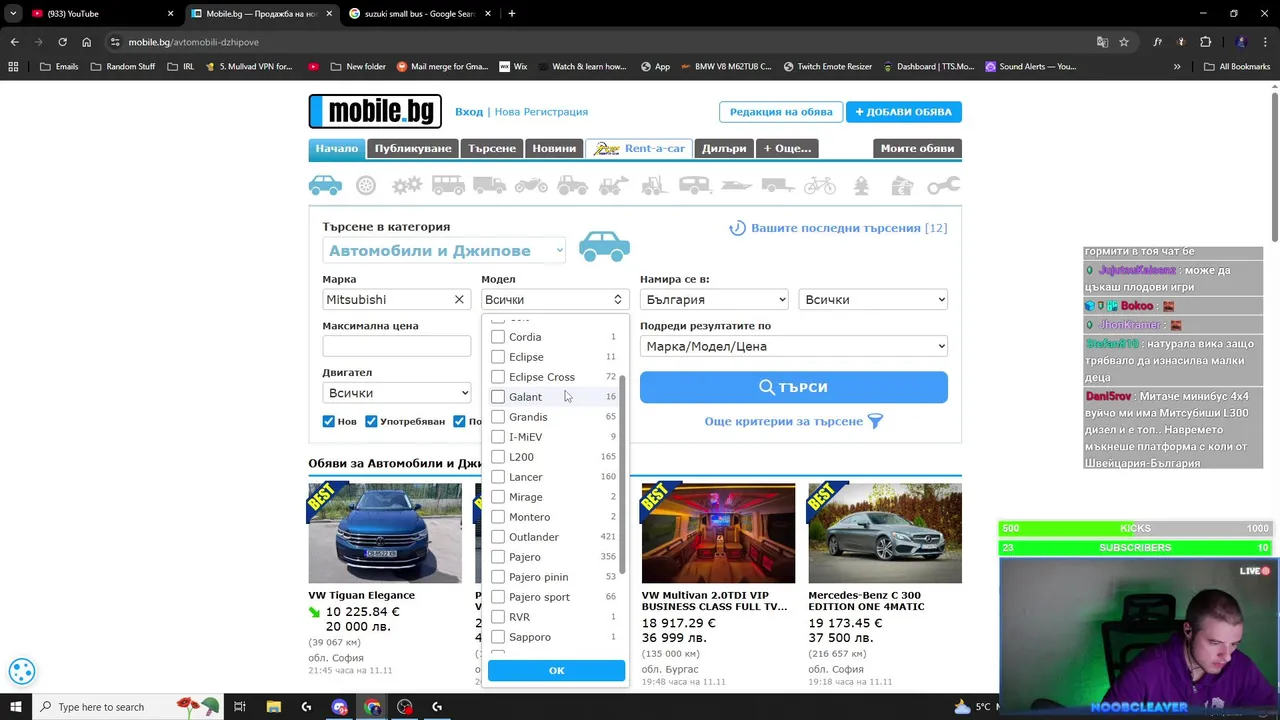Click the Редакция на обява button
The image size is (1280, 720).
(781, 112)
